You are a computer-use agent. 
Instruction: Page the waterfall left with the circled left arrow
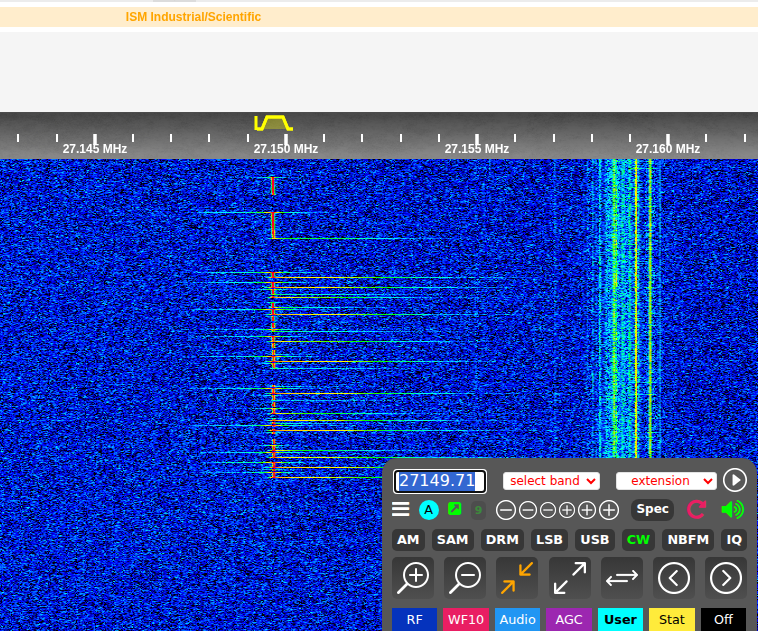tap(674, 577)
